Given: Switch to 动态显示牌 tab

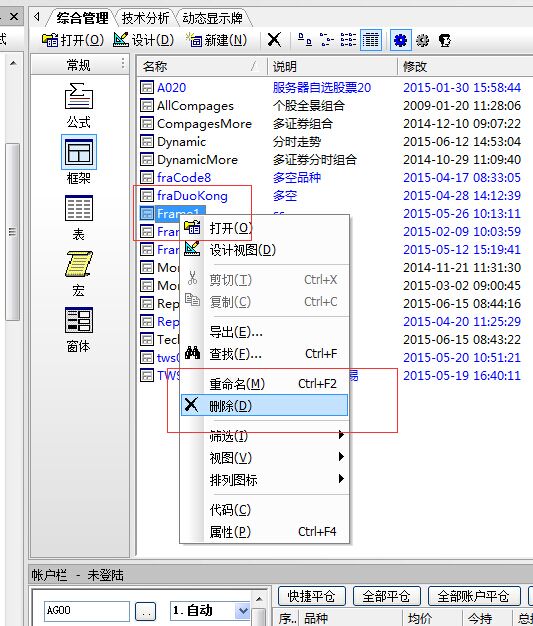Looking at the screenshot, I should point(212,18).
